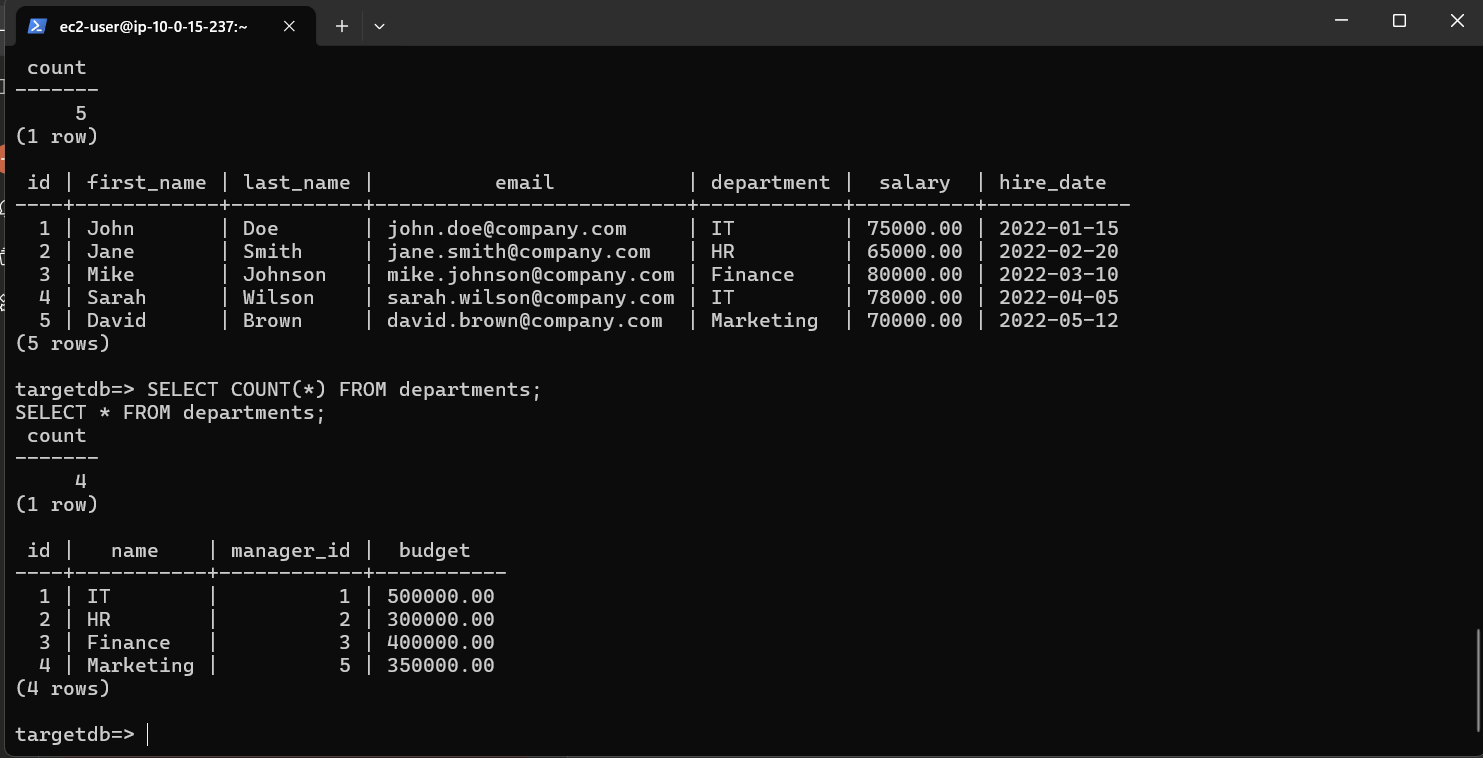Minimize the terminal window

(1340, 20)
